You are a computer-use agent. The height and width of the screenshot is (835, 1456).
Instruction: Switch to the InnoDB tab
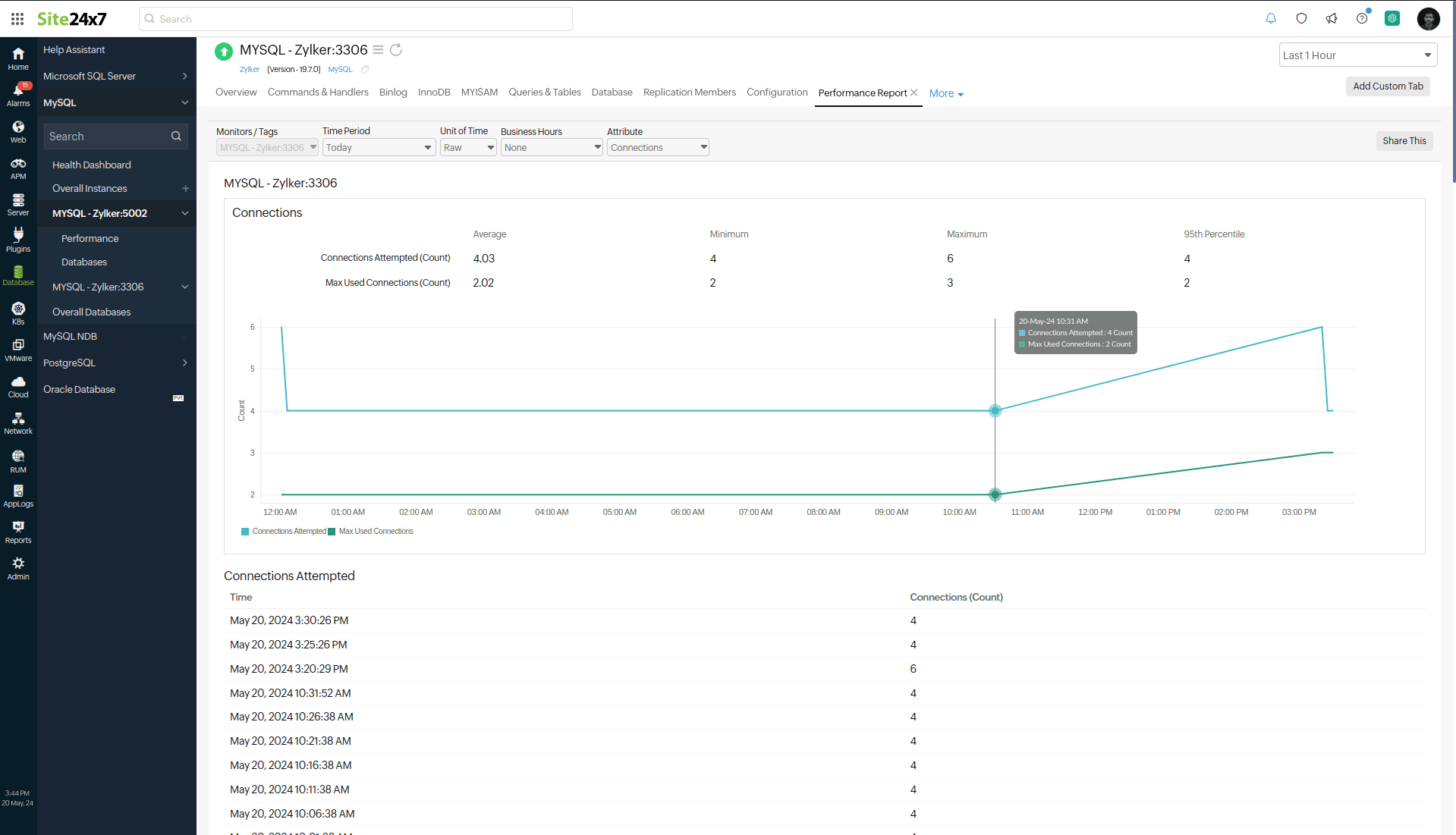(x=434, y=93)
